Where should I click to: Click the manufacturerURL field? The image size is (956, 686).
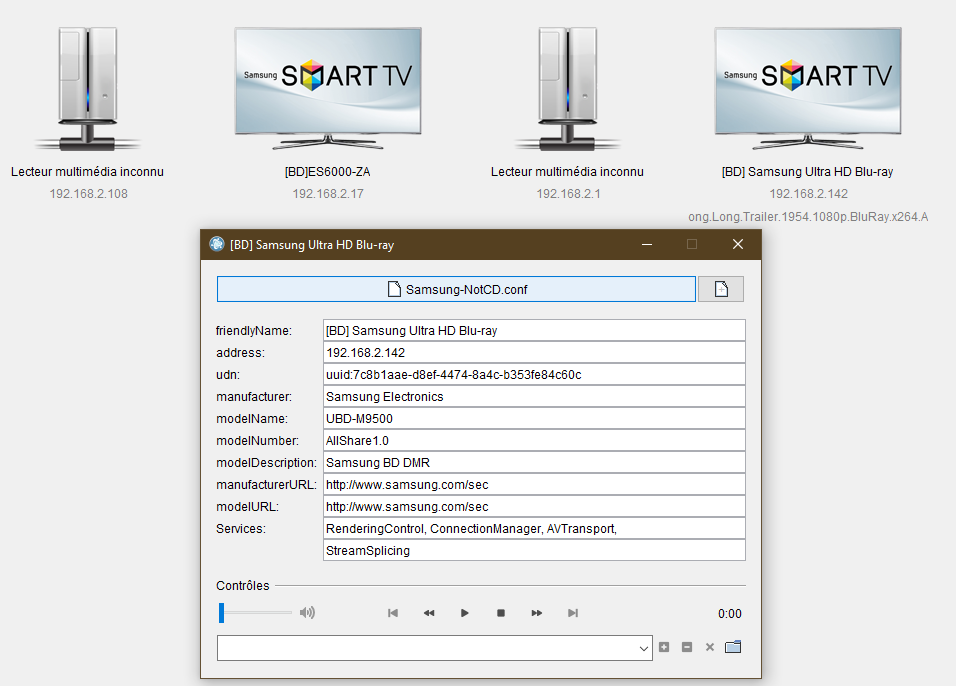534,484
